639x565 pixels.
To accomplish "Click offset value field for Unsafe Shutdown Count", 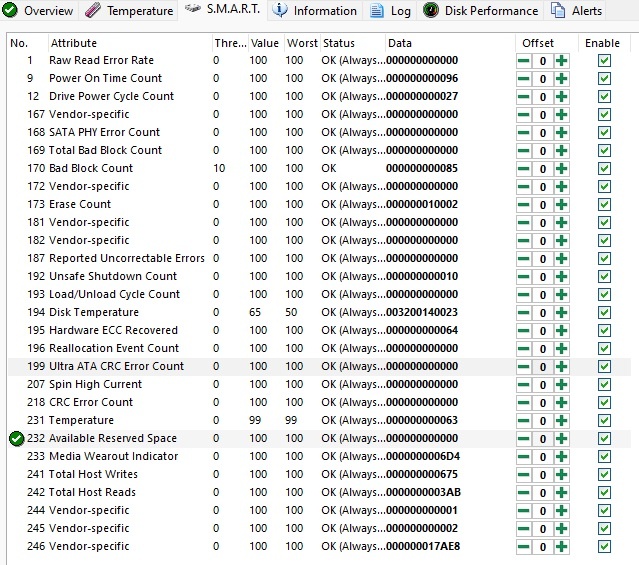I will click(x=542, y=277).
